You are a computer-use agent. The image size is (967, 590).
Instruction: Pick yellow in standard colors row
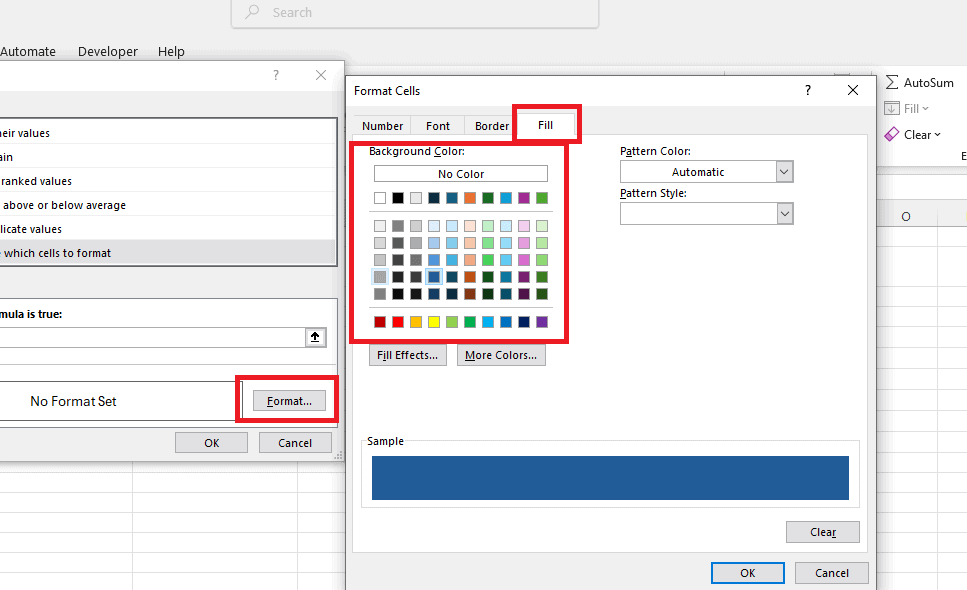point(434,322)
